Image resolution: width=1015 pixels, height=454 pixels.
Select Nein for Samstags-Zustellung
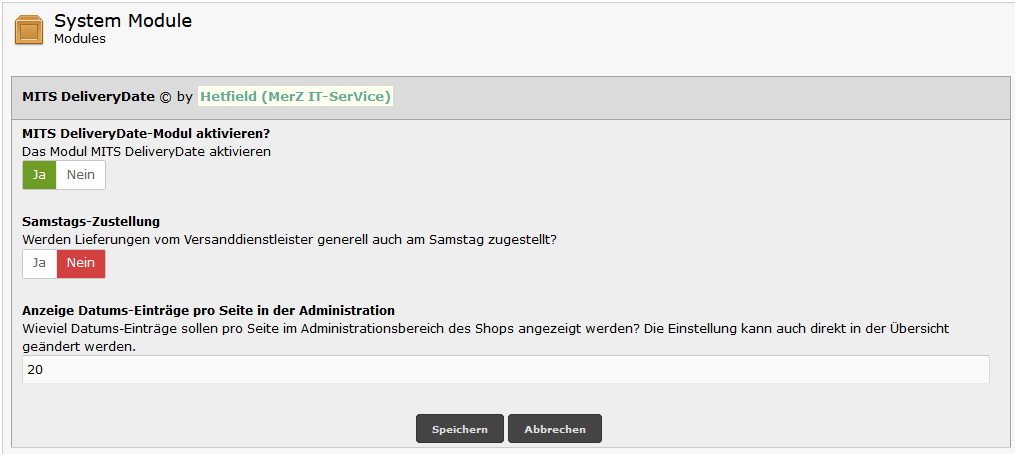coord(81,264)
